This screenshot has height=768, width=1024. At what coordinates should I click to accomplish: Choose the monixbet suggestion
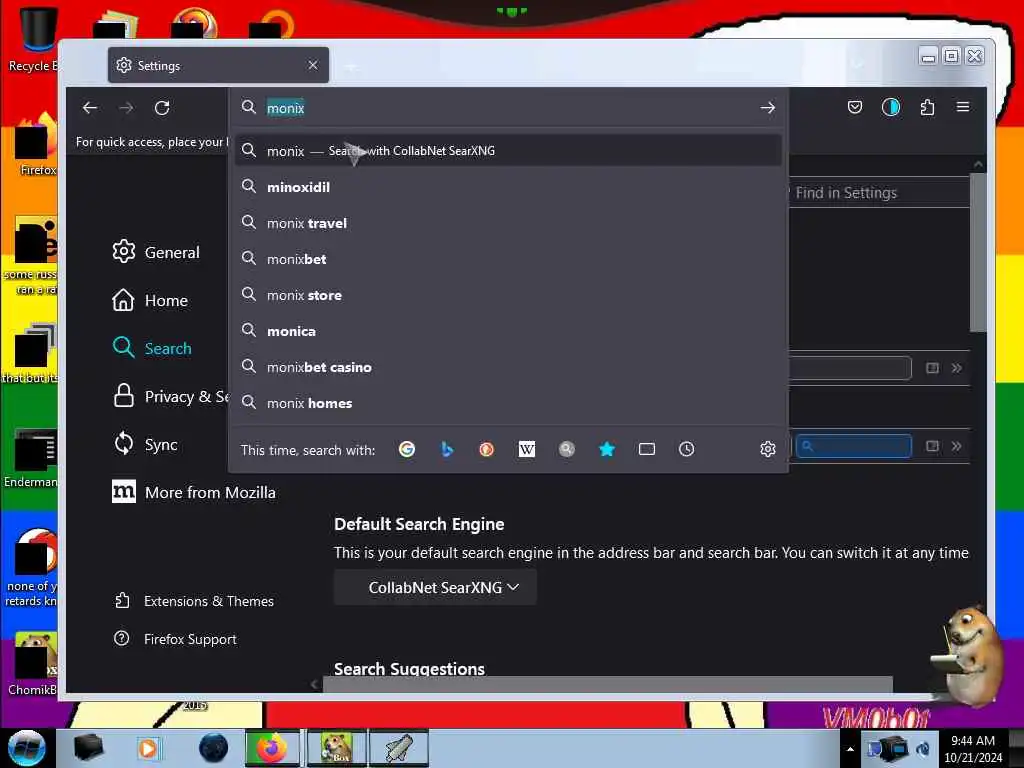[508, 259]
